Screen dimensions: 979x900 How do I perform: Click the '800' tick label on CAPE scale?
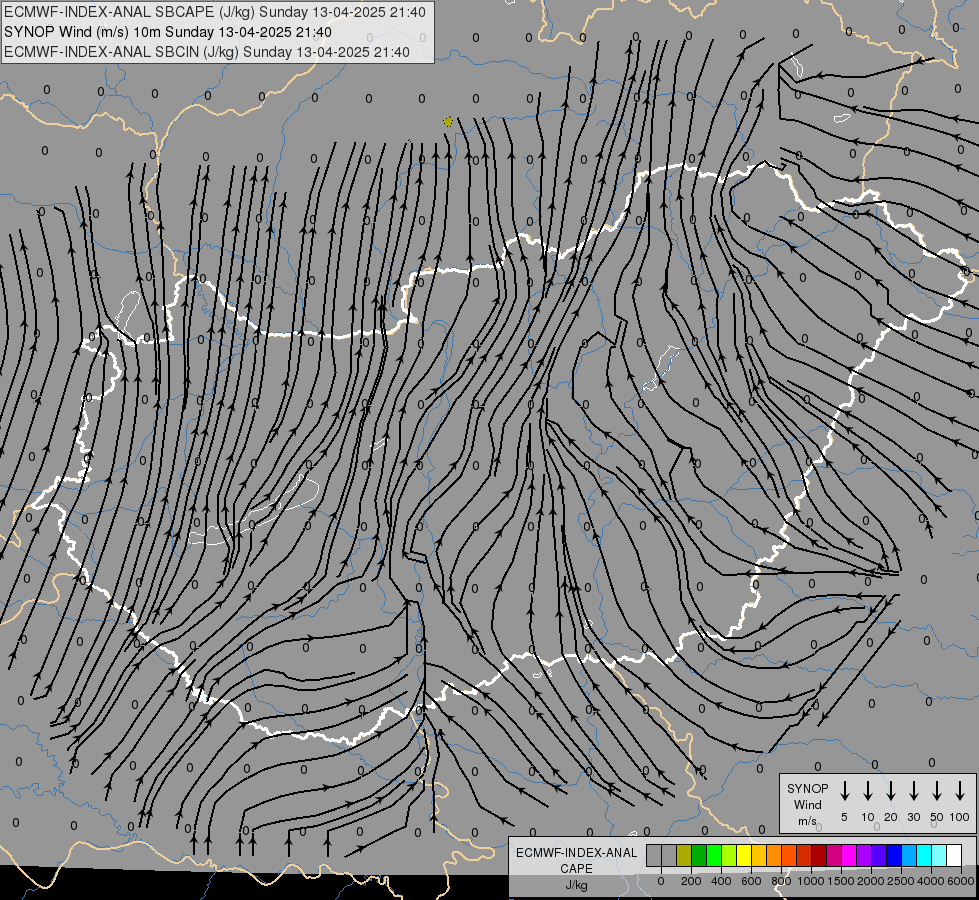[x=781, y=881]
